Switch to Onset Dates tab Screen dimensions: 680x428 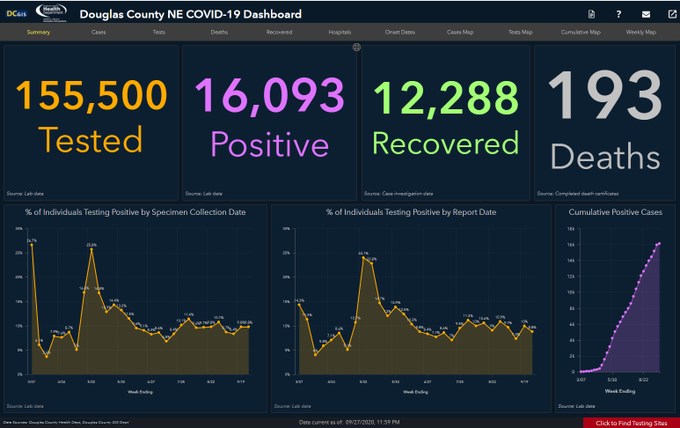400,32
